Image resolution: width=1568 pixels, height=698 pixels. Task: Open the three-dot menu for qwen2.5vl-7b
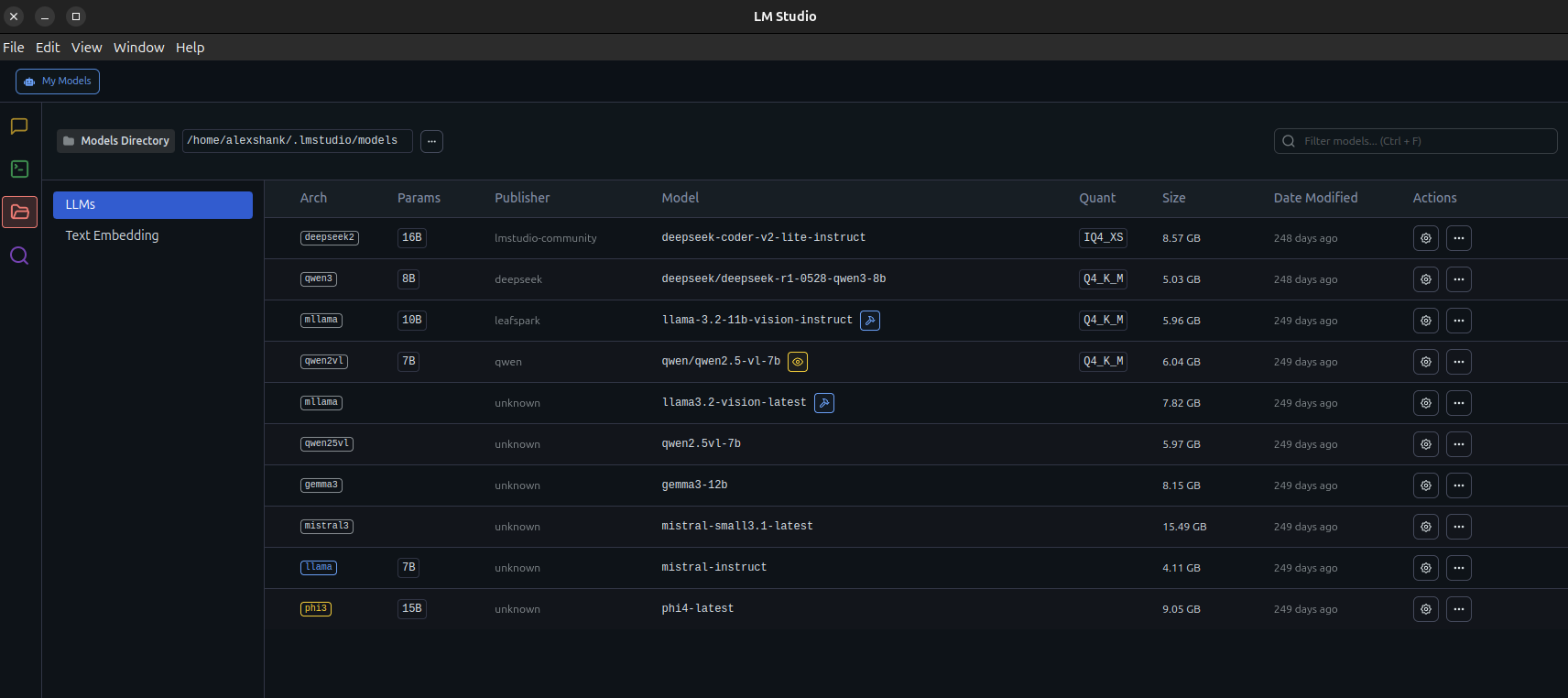click(1458, 444)
